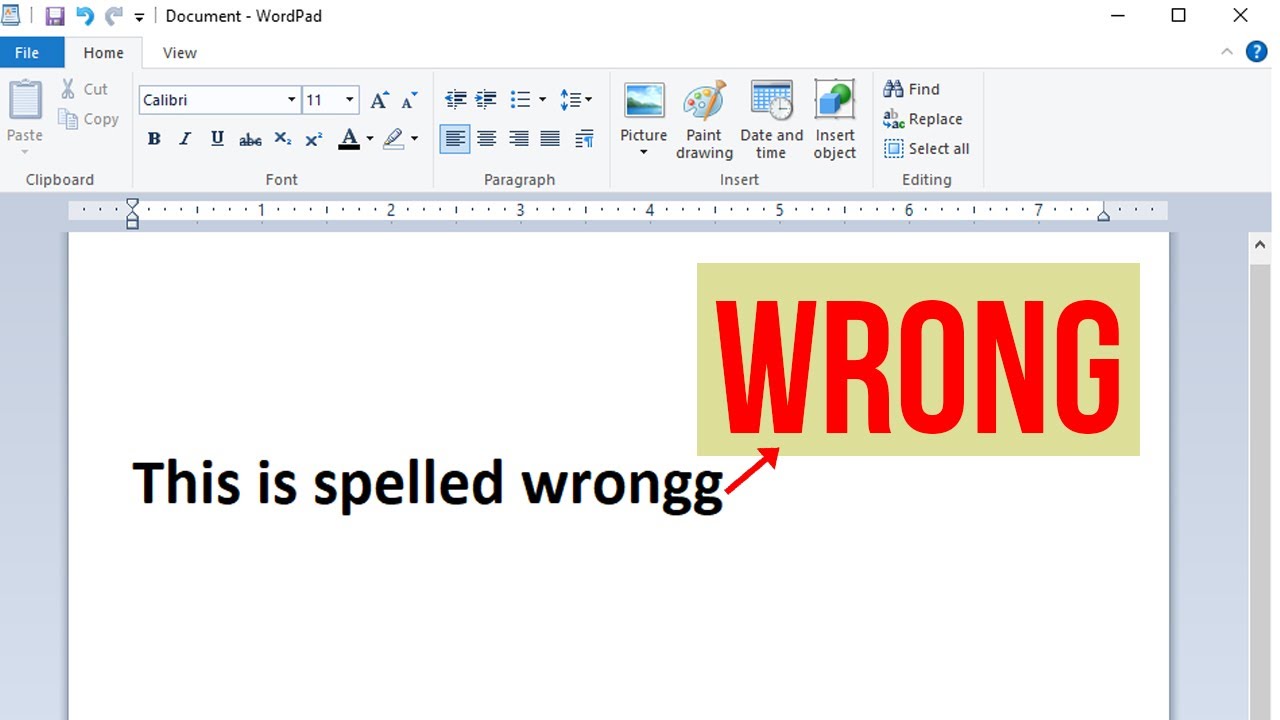Expand text color palette arrow
The height and width of the screenshot is (720, 1280).
pos(369,139)
